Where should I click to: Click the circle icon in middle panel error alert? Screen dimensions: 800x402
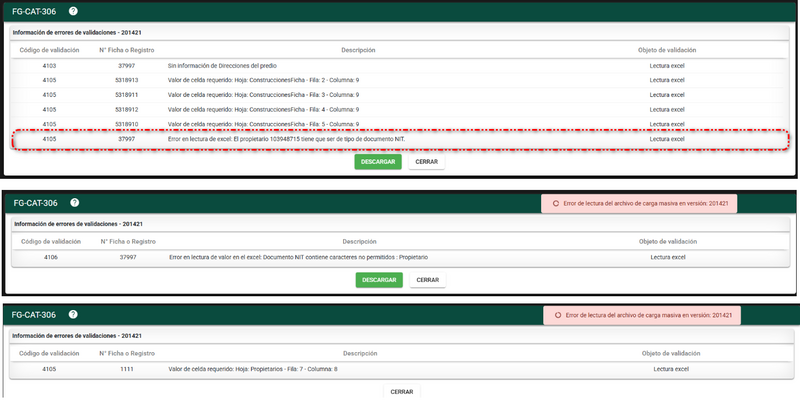coord(556,203)
